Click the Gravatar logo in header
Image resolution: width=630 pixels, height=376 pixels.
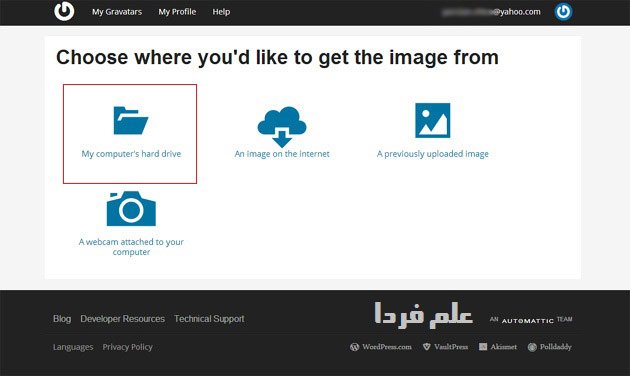click(x=64, y=11)
